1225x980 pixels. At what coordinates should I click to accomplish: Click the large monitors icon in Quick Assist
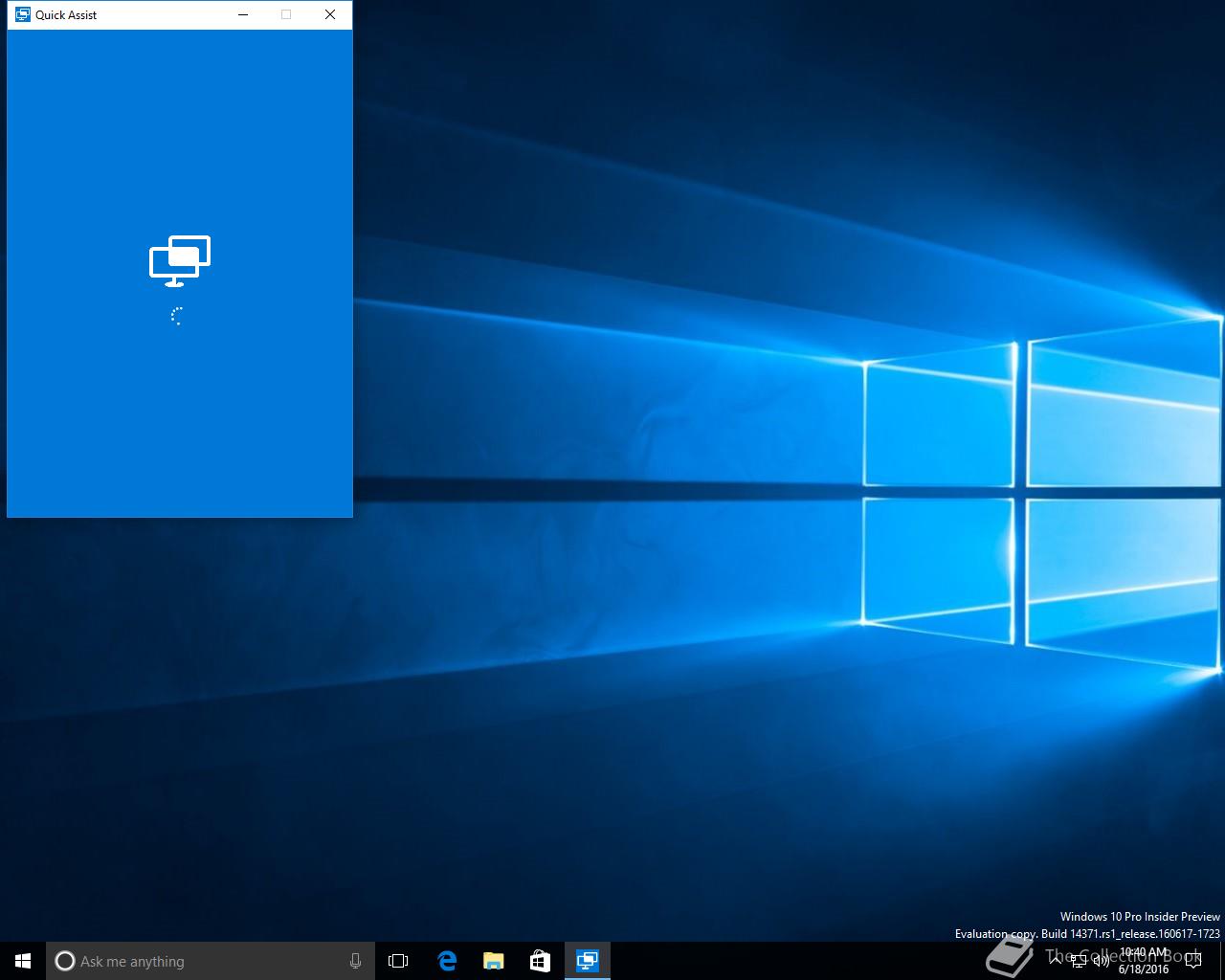tap(180, 260)
